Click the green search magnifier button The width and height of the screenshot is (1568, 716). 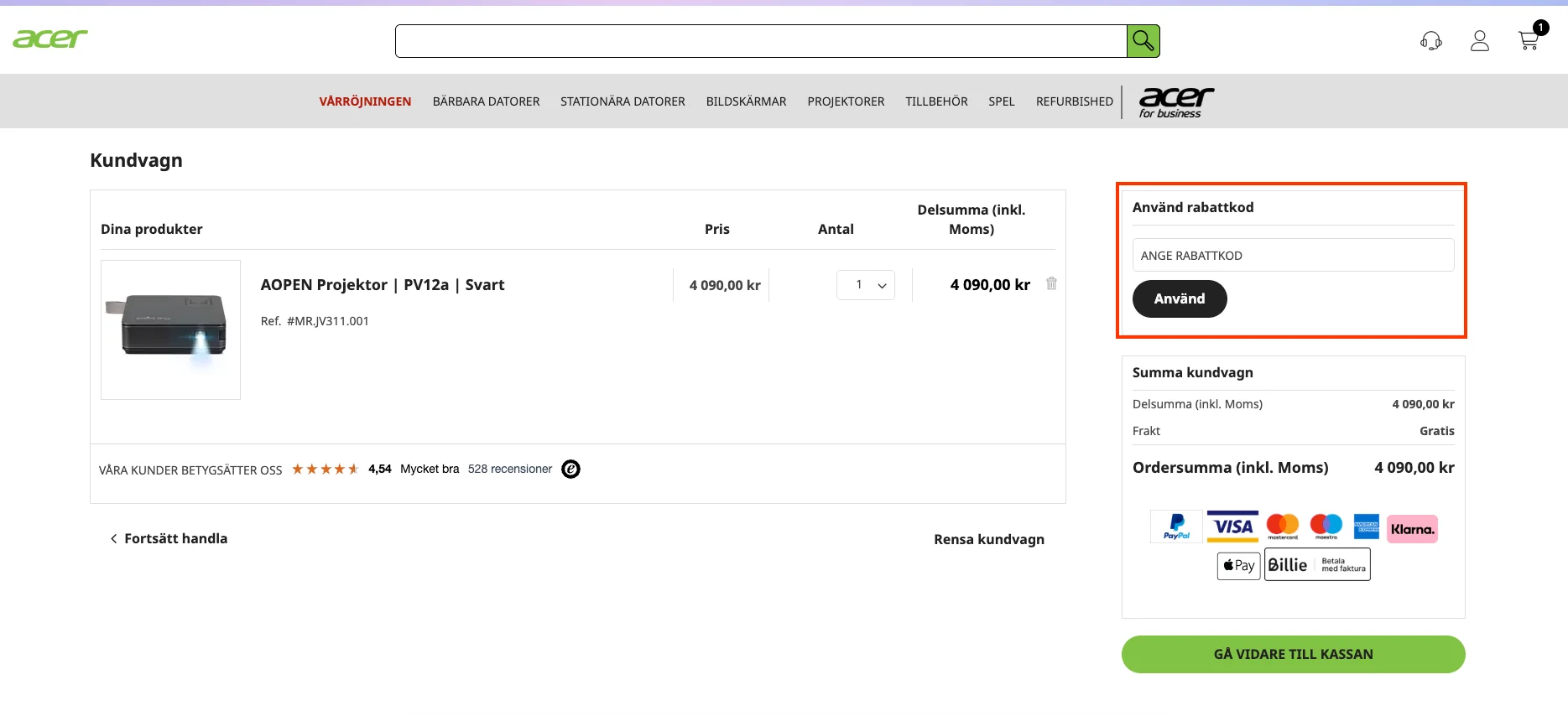pyautogui.click(x=1143, y=41)
